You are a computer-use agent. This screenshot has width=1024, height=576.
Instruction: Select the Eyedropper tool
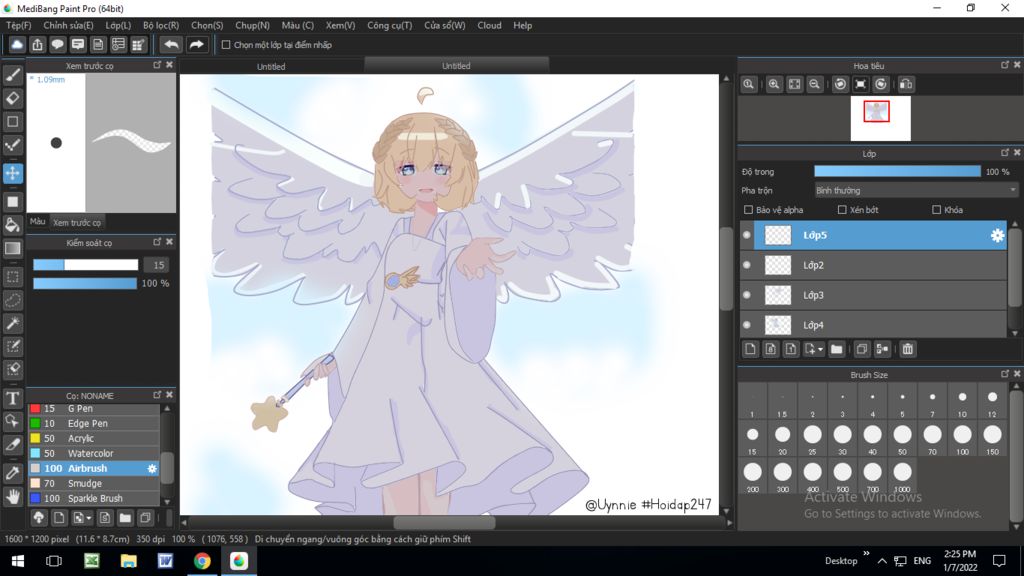[12, 473]
